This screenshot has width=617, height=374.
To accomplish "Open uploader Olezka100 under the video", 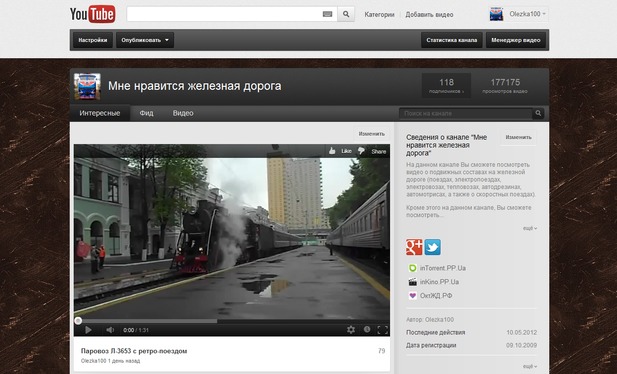I will click(94, 361).
